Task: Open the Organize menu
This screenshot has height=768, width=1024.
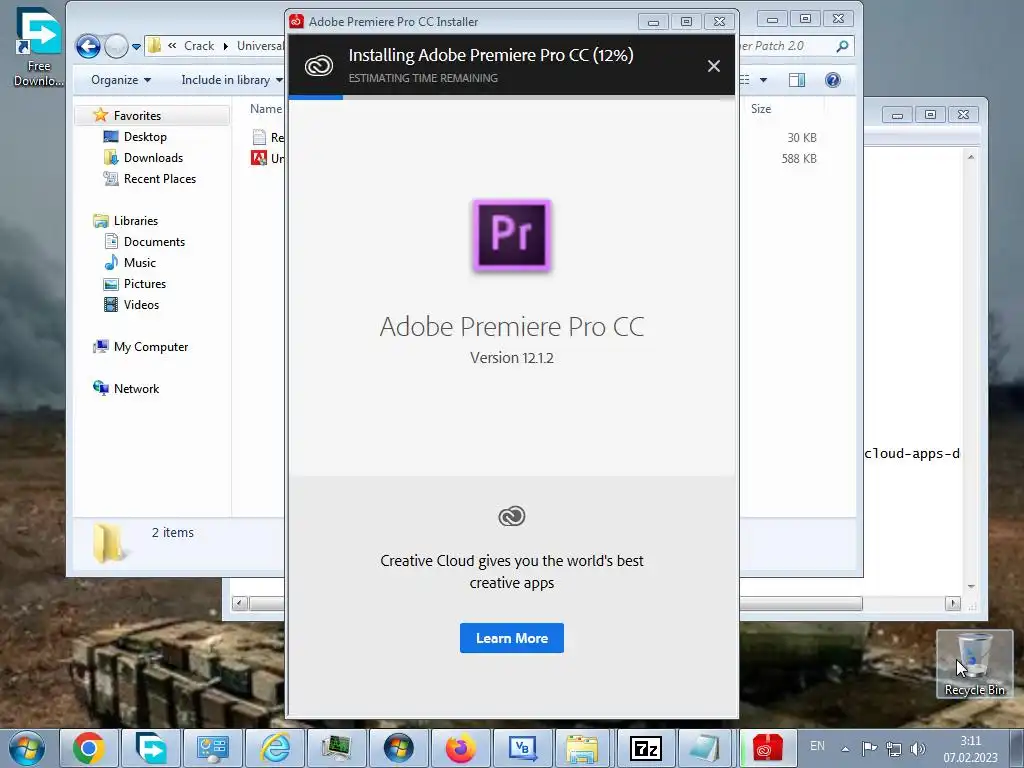Action: 121,80
